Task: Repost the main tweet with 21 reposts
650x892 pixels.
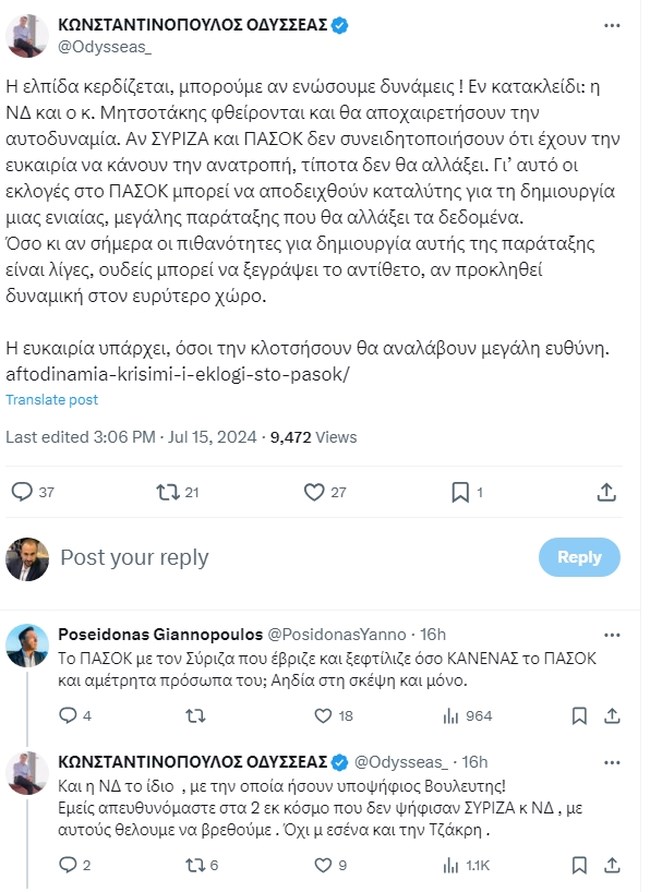Action: pyautogui.click(x=168, y=491)
